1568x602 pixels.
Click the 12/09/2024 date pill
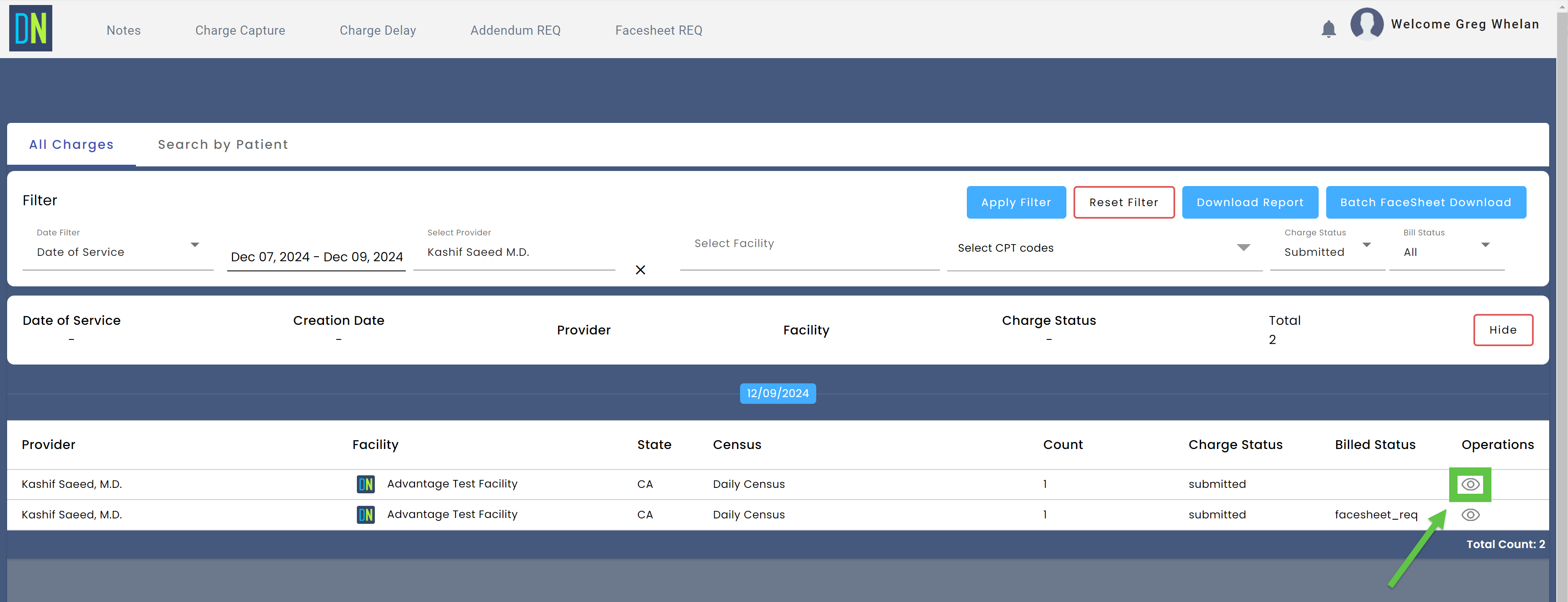tap(777, 393)
